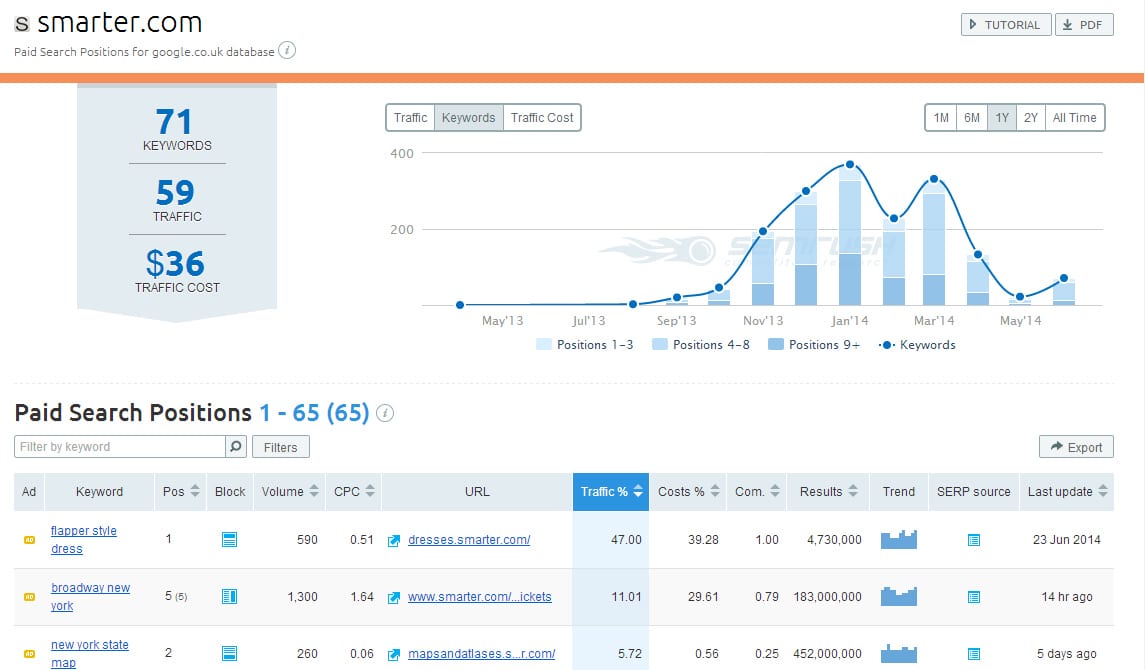View SERP source for new york state map

tap(973, 654)
